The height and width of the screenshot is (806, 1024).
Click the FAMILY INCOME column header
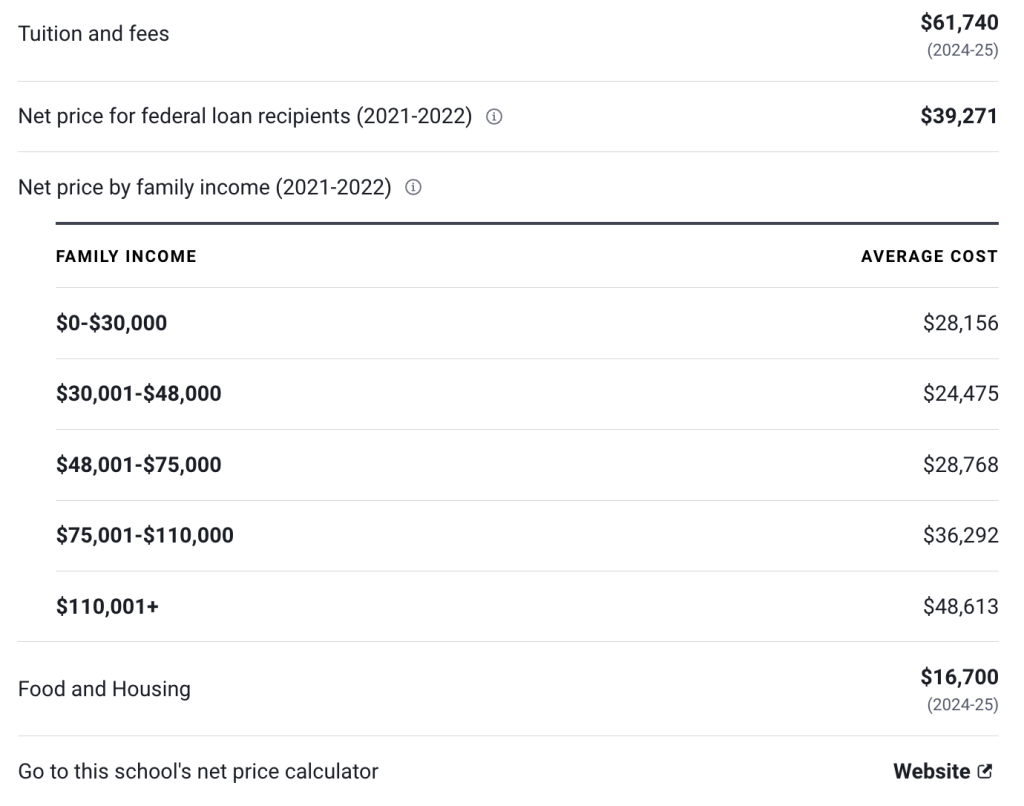127,256
